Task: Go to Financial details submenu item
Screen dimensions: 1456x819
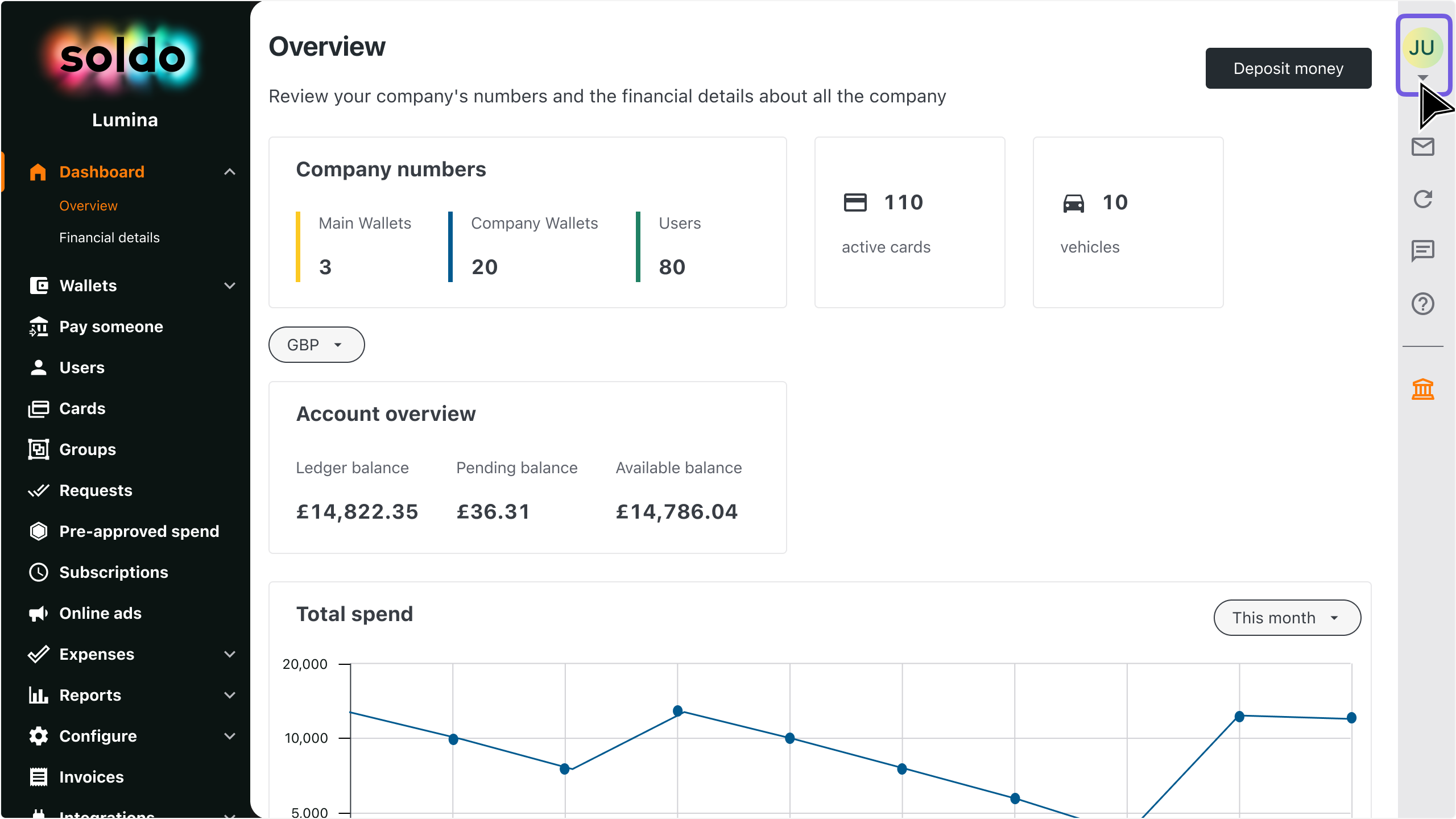Action: [x=109, y=238]
